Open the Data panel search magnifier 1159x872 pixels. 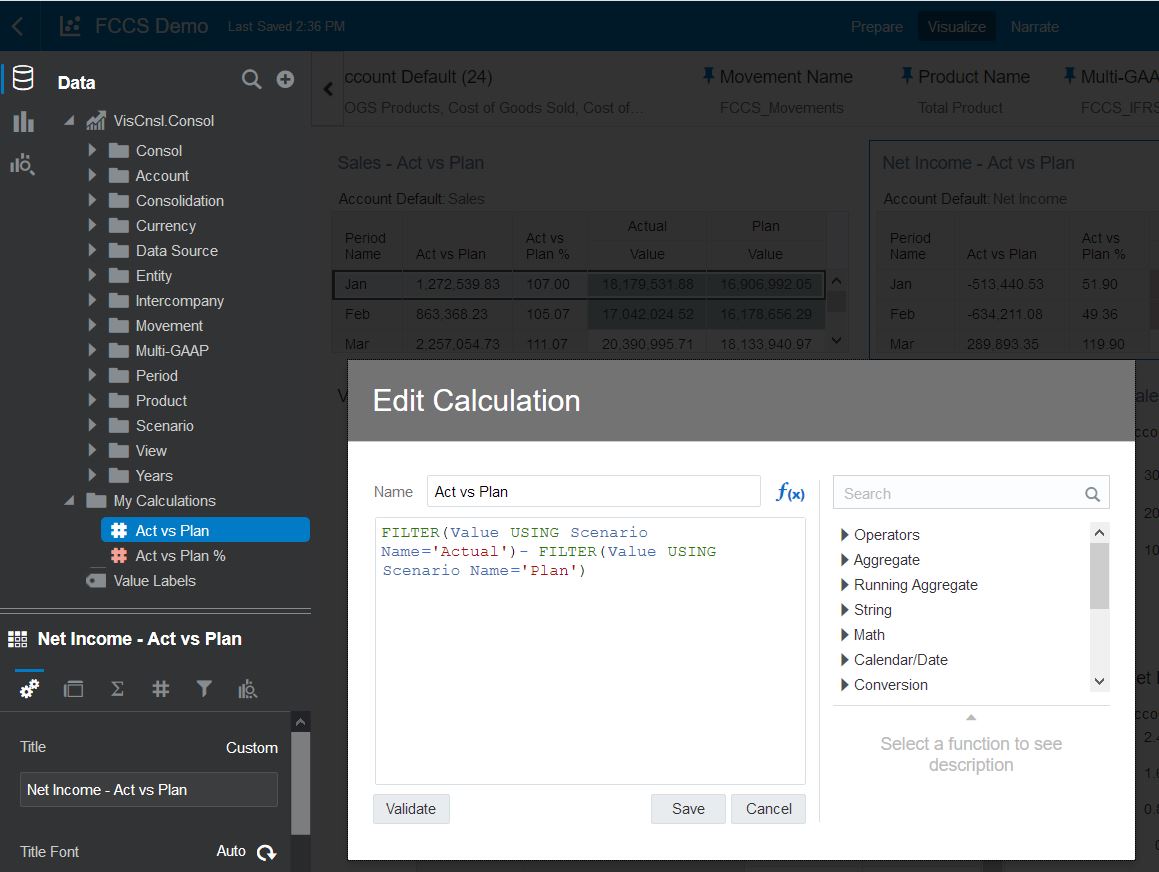pyautogui.click(x=250, y=79)
